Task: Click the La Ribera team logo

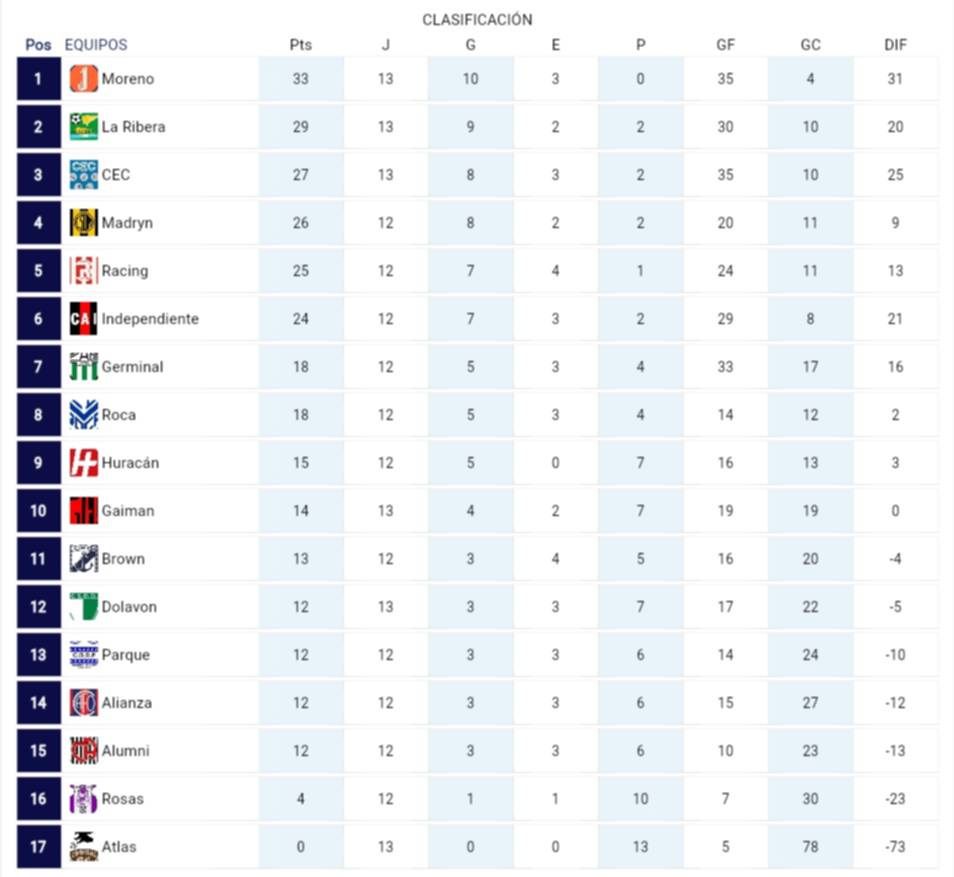Action: pos(84,127)
